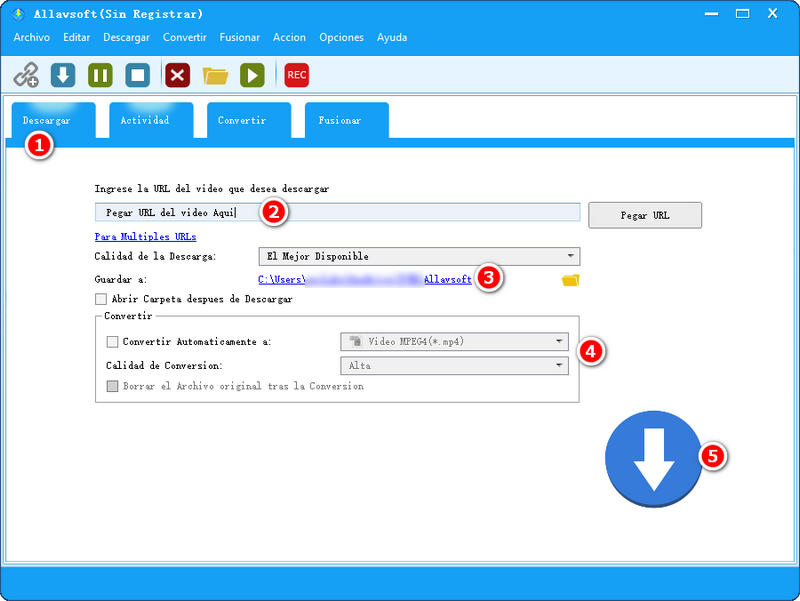Open the Video MPEG4 format dropdown

click(455, 342)
